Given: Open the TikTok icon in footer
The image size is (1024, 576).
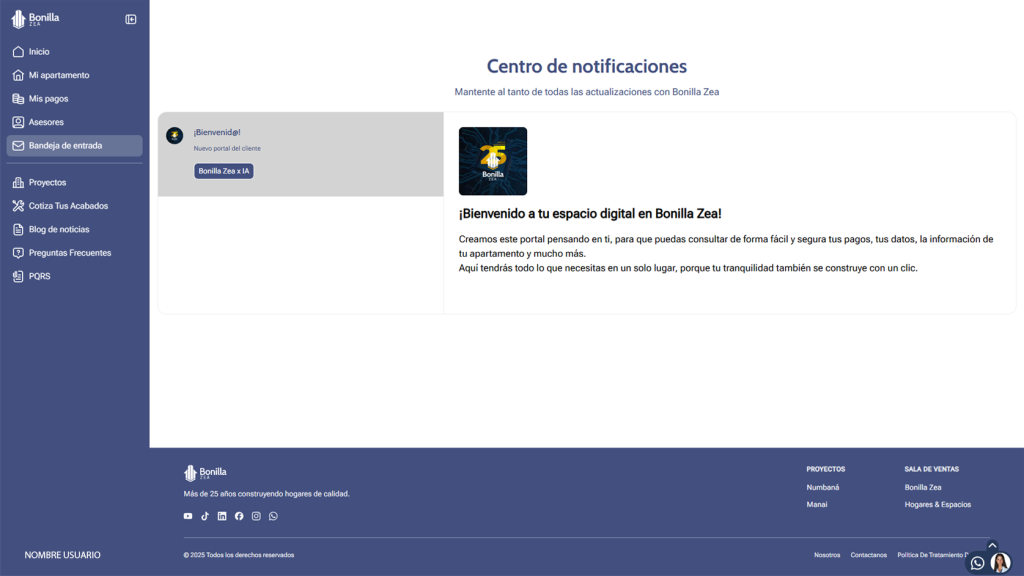Looking at the screenshot, I should (x=205, y=516).
